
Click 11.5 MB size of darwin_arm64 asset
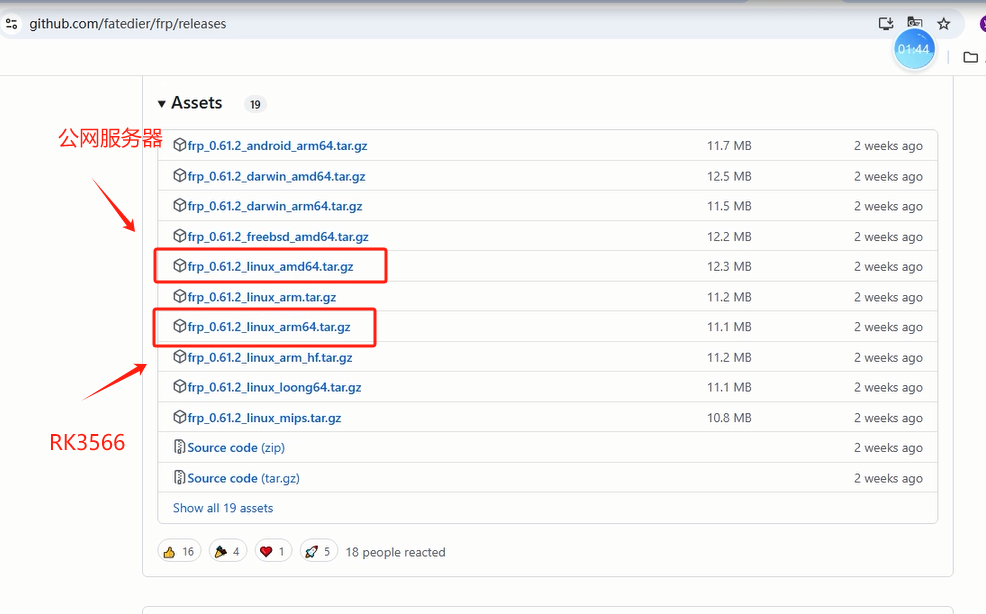pyautogui.click(x=729, y=206)
